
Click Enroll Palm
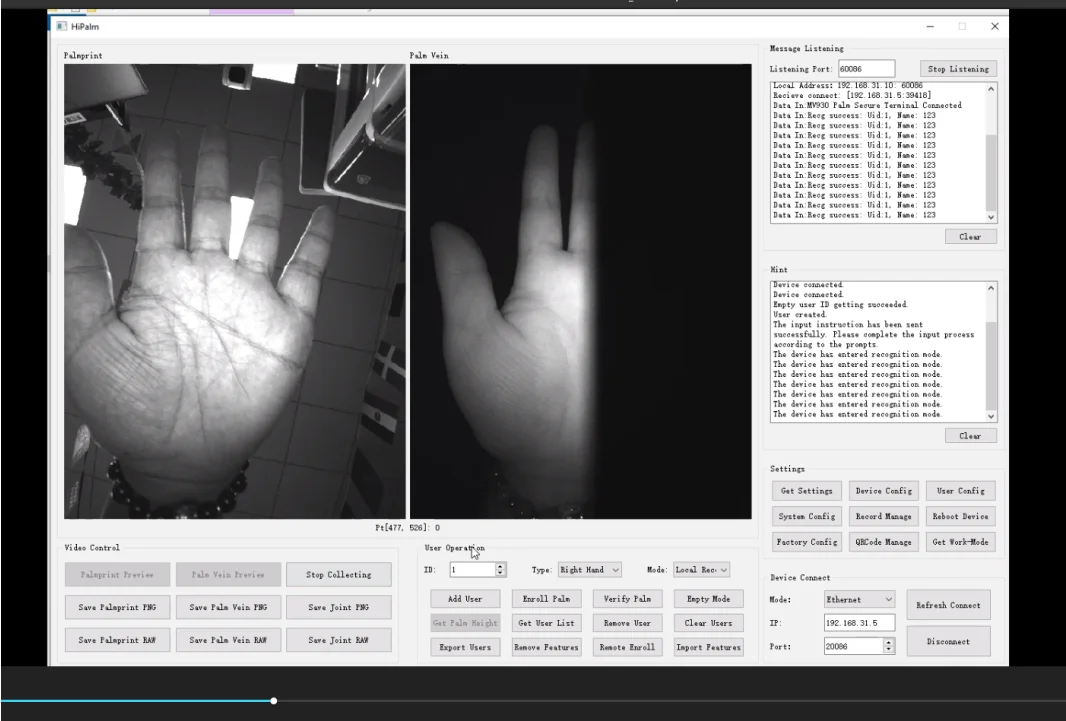(x=546, y=598)
